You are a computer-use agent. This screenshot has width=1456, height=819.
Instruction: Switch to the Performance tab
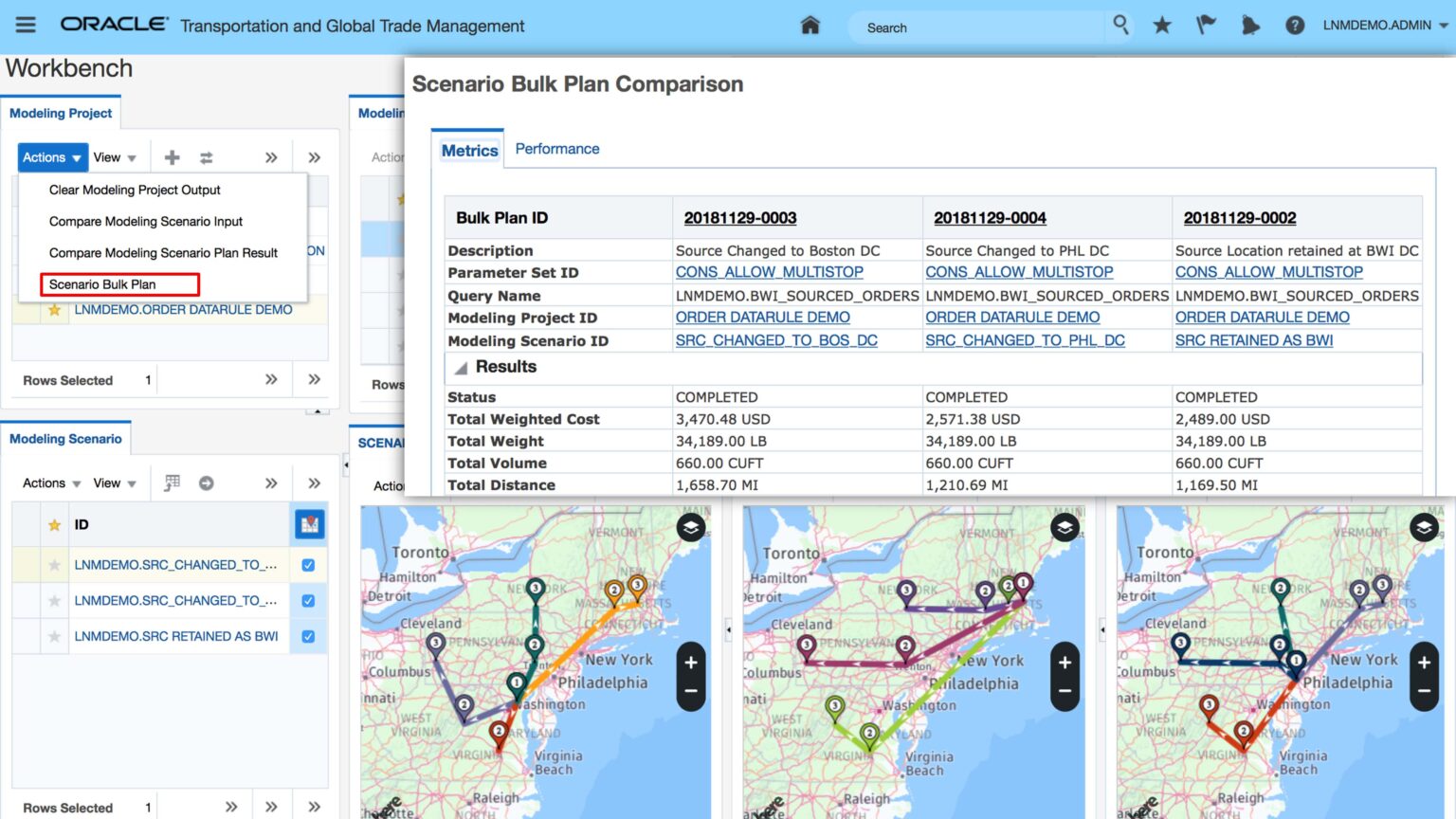tap(557, 149)
